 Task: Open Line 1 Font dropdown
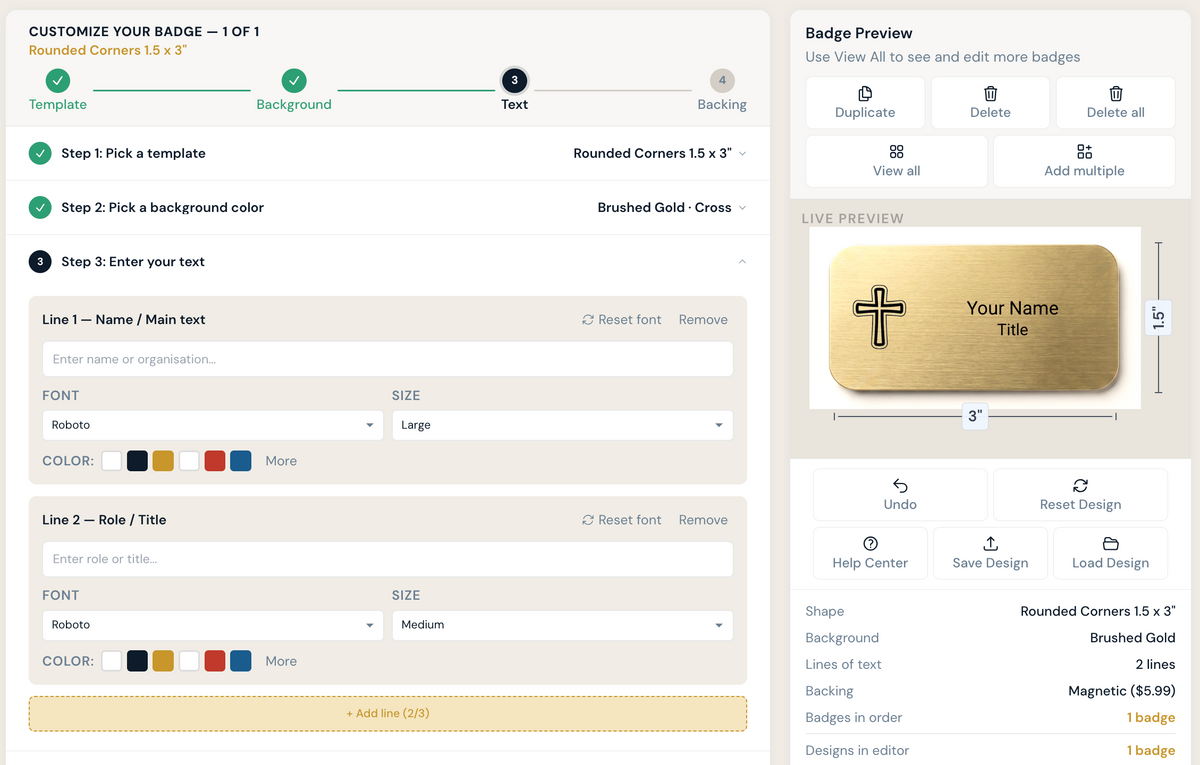212,425
